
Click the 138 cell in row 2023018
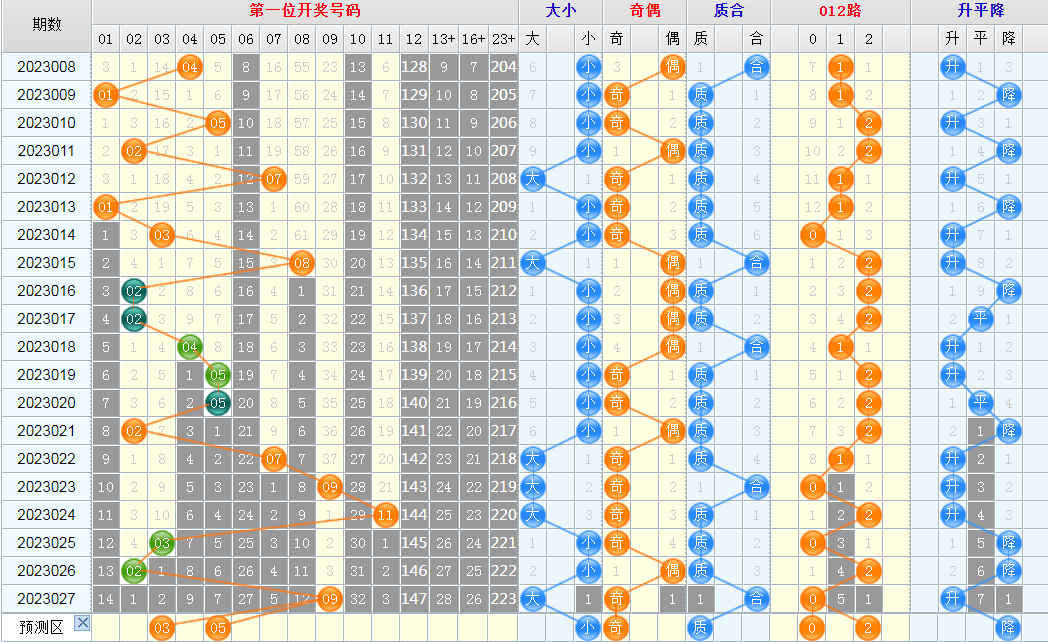click(414, 347)
